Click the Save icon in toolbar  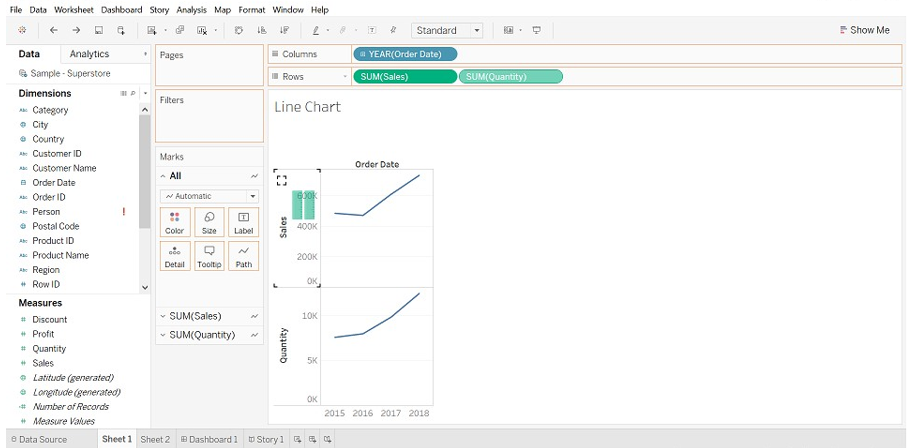point(99,30)
